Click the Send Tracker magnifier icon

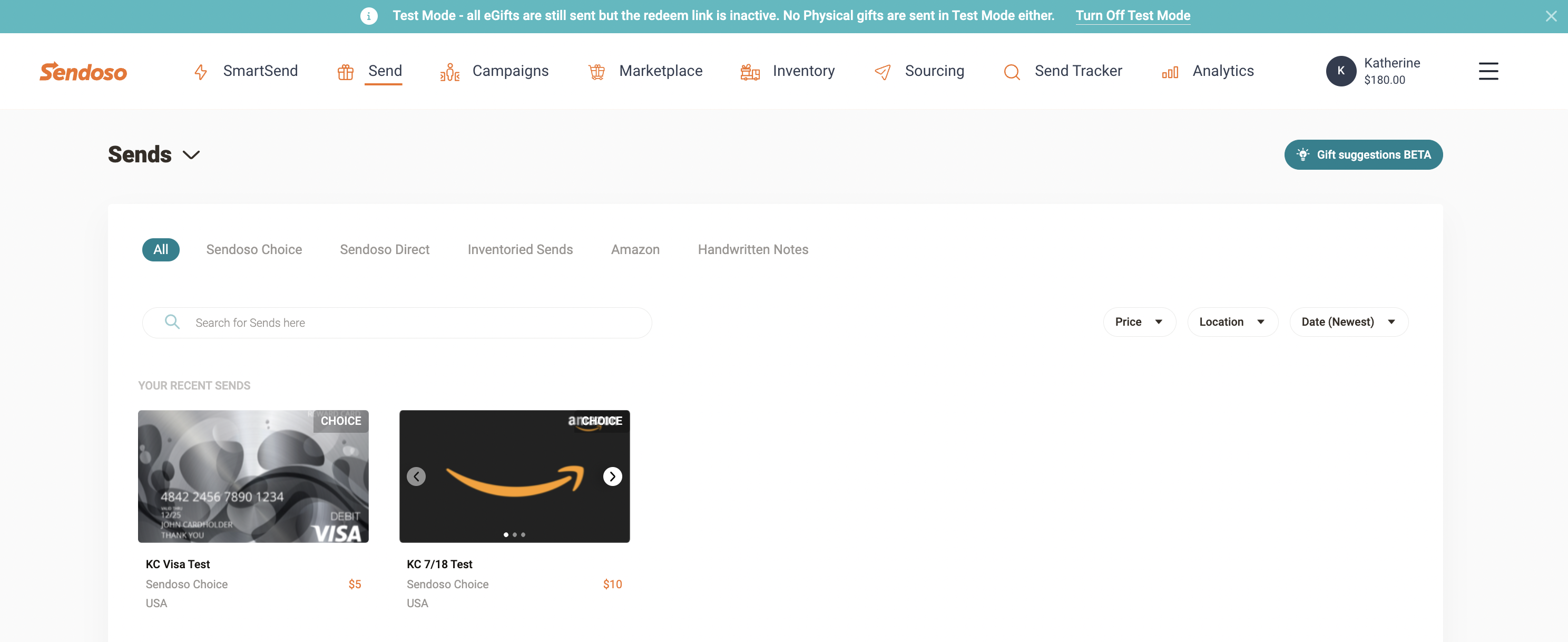[1012, 72]
